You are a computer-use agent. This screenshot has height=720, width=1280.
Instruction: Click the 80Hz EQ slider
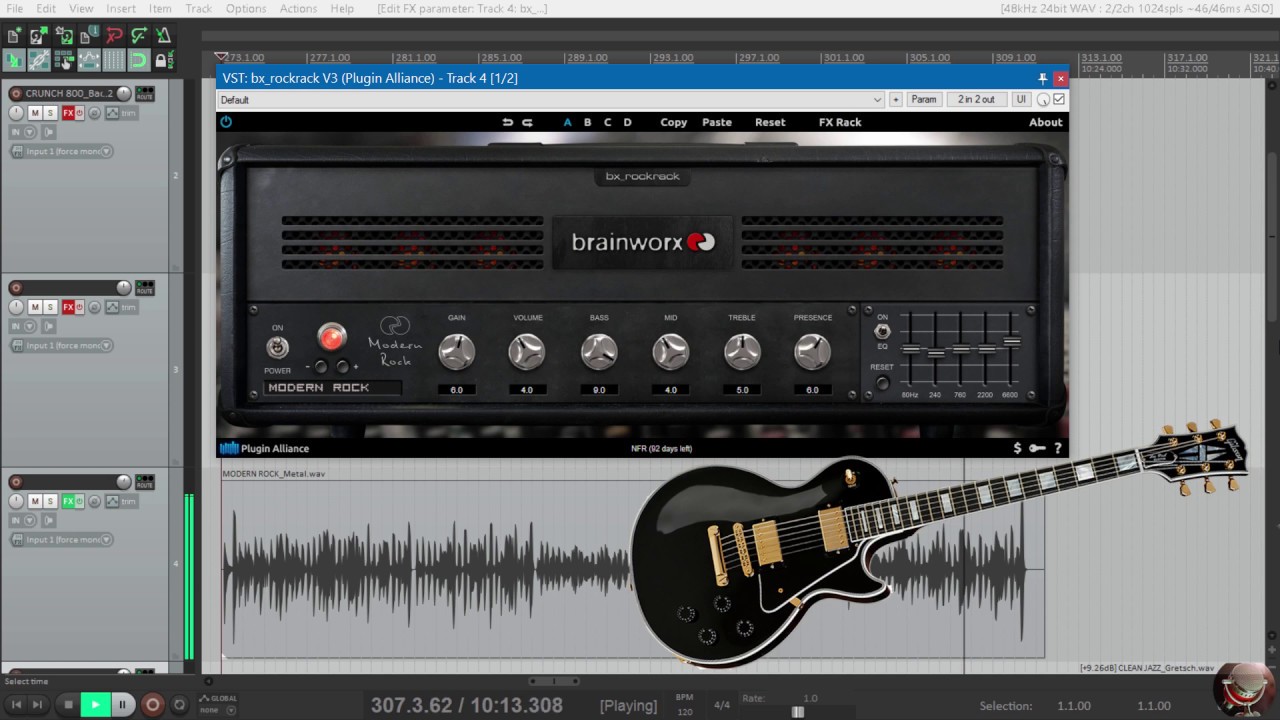pos(910,349)
